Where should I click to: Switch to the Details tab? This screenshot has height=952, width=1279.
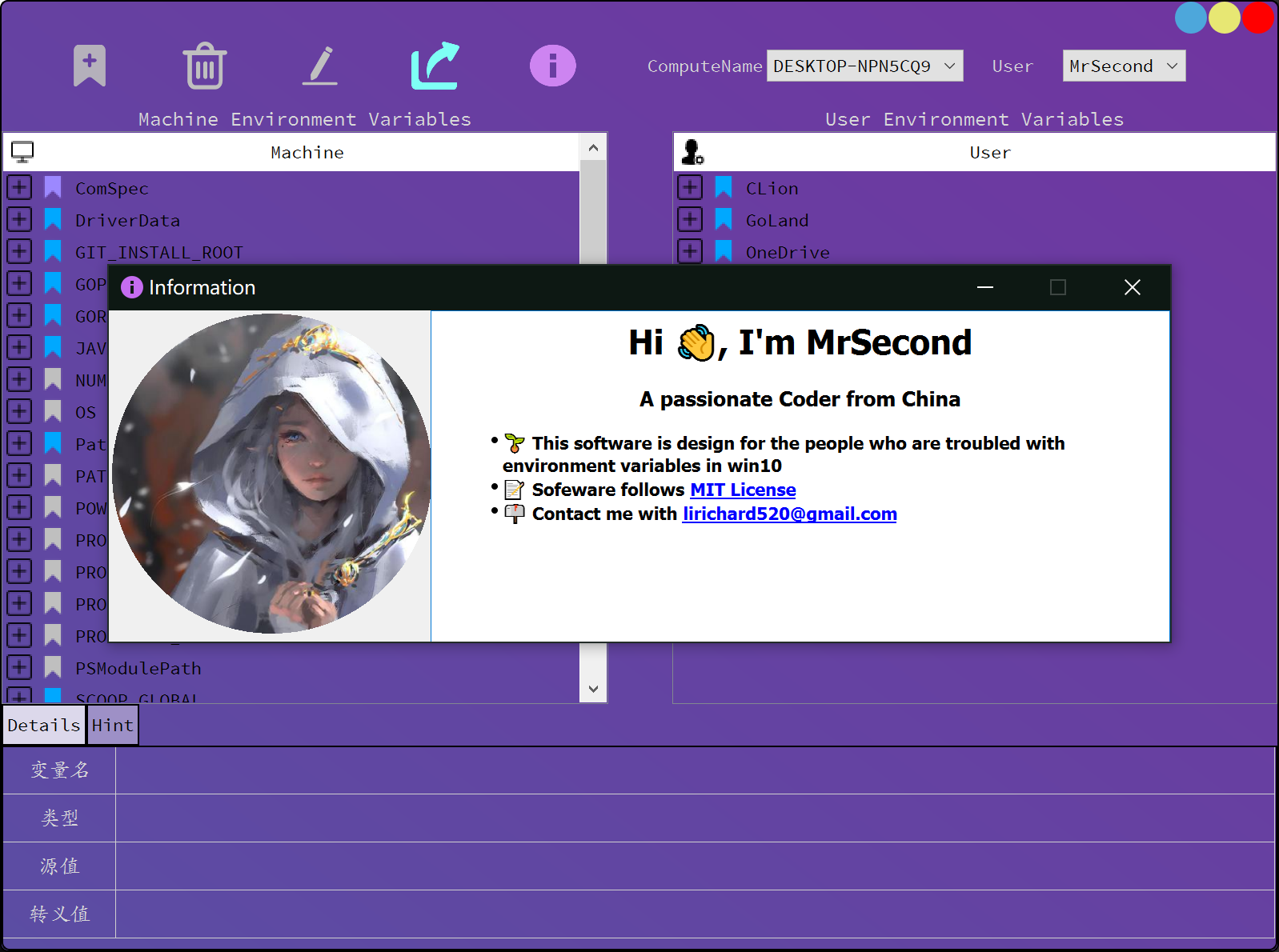pos(44,726)
